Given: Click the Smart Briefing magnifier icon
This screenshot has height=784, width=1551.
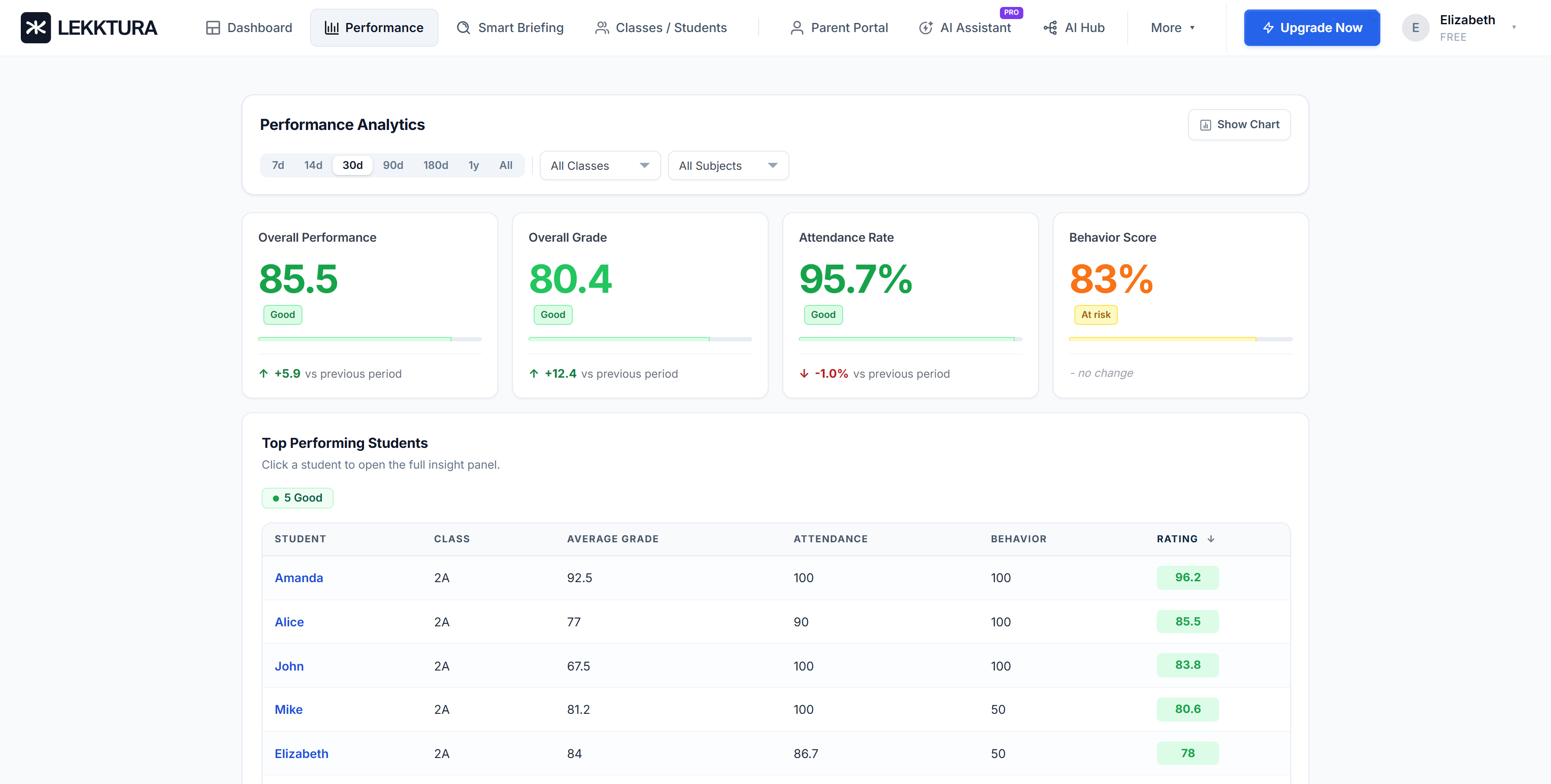Looking at the screenshot, I should (x=464, y=27).
